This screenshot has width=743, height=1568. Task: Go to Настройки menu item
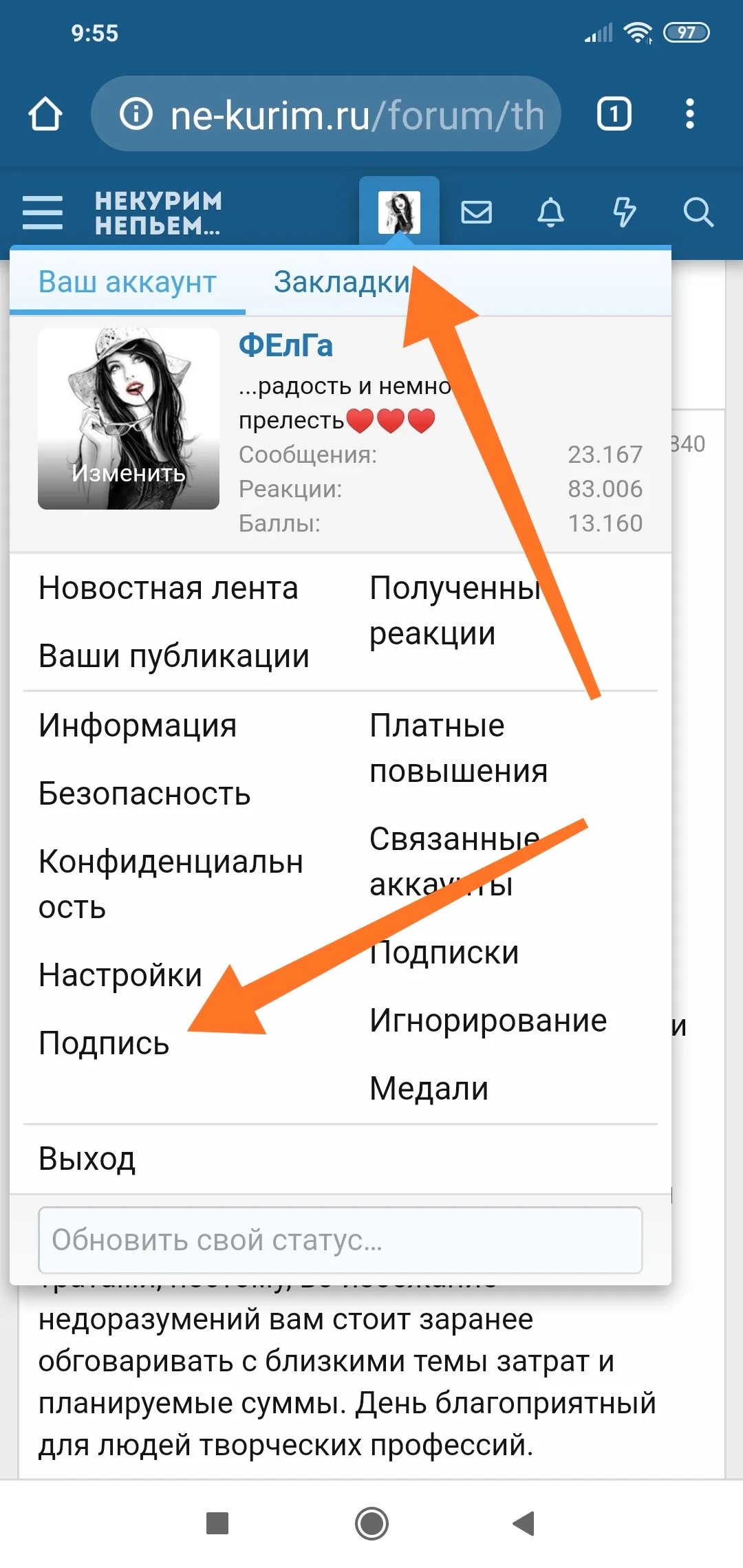[120, 975]
